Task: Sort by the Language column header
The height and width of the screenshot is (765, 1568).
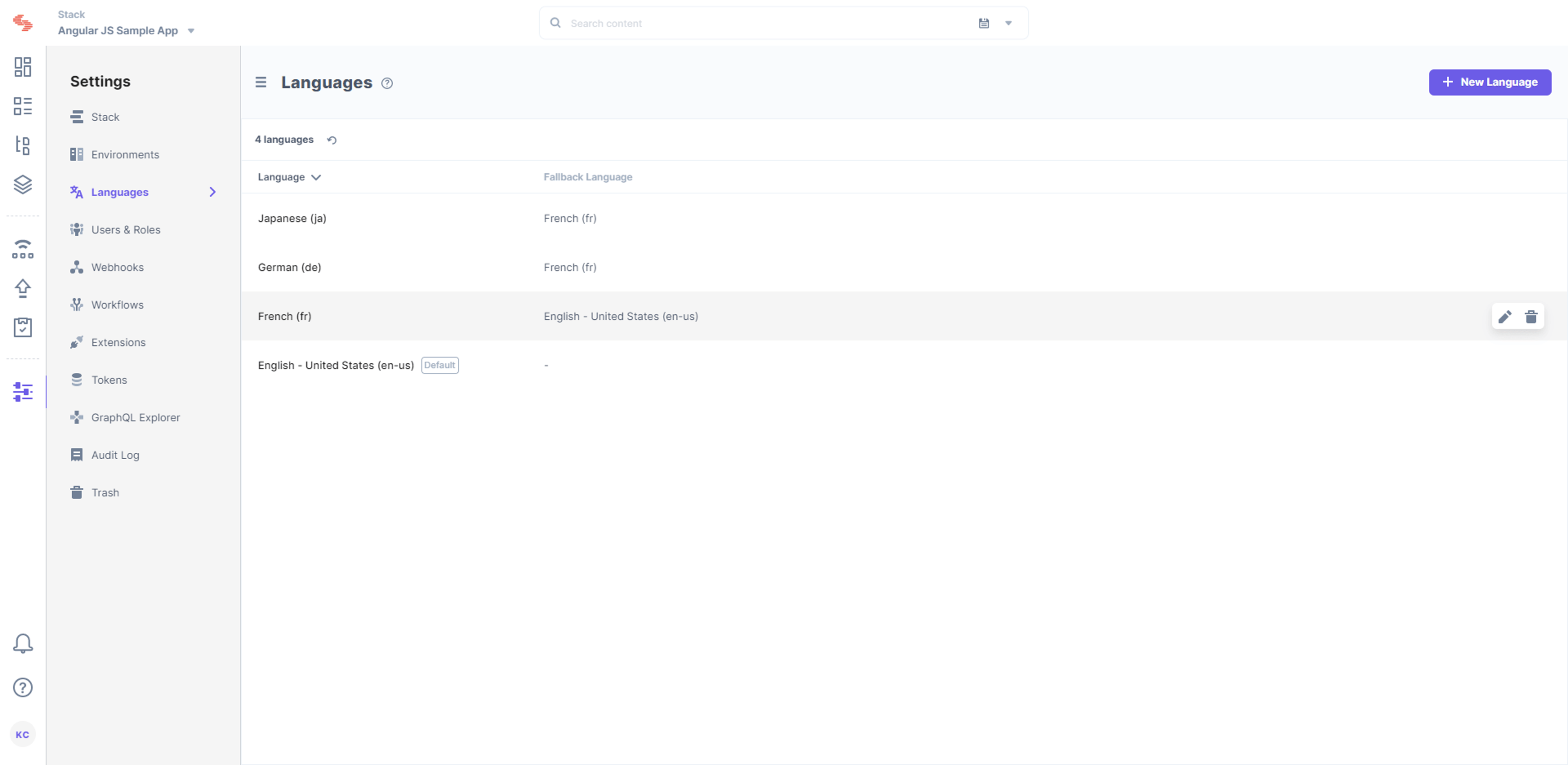Action: click(x=289, y=177)
